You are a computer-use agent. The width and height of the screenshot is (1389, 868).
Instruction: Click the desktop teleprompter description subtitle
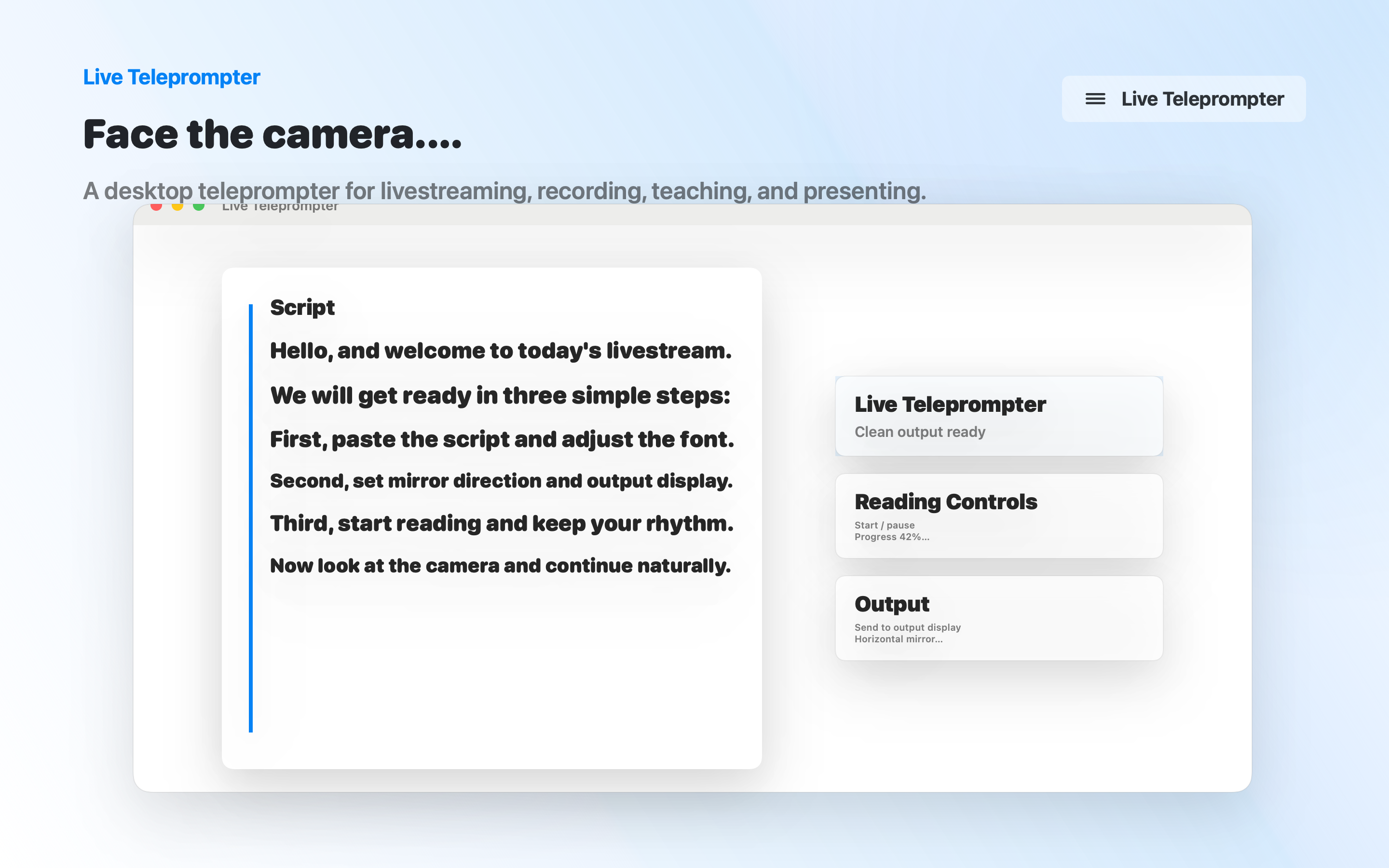(504, 190)
